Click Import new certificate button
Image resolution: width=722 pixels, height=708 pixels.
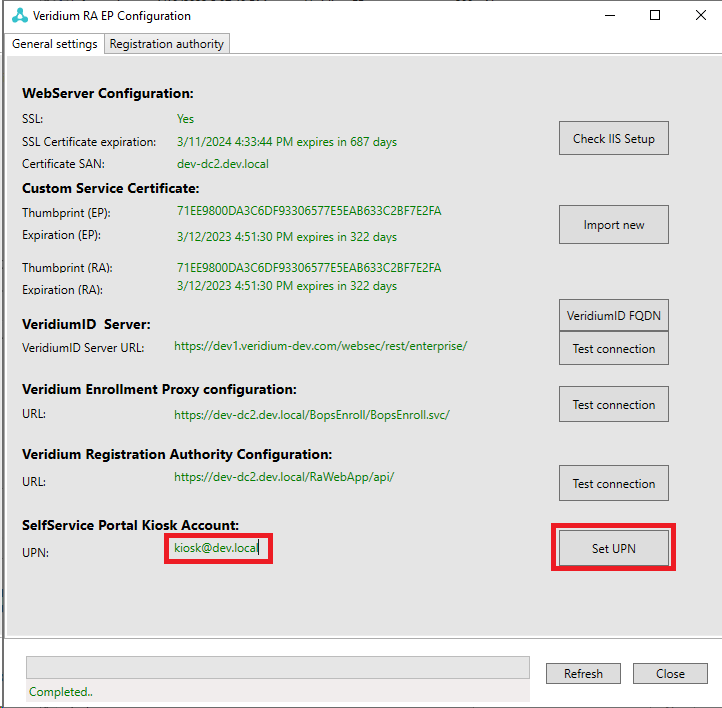tap(613, 225)
